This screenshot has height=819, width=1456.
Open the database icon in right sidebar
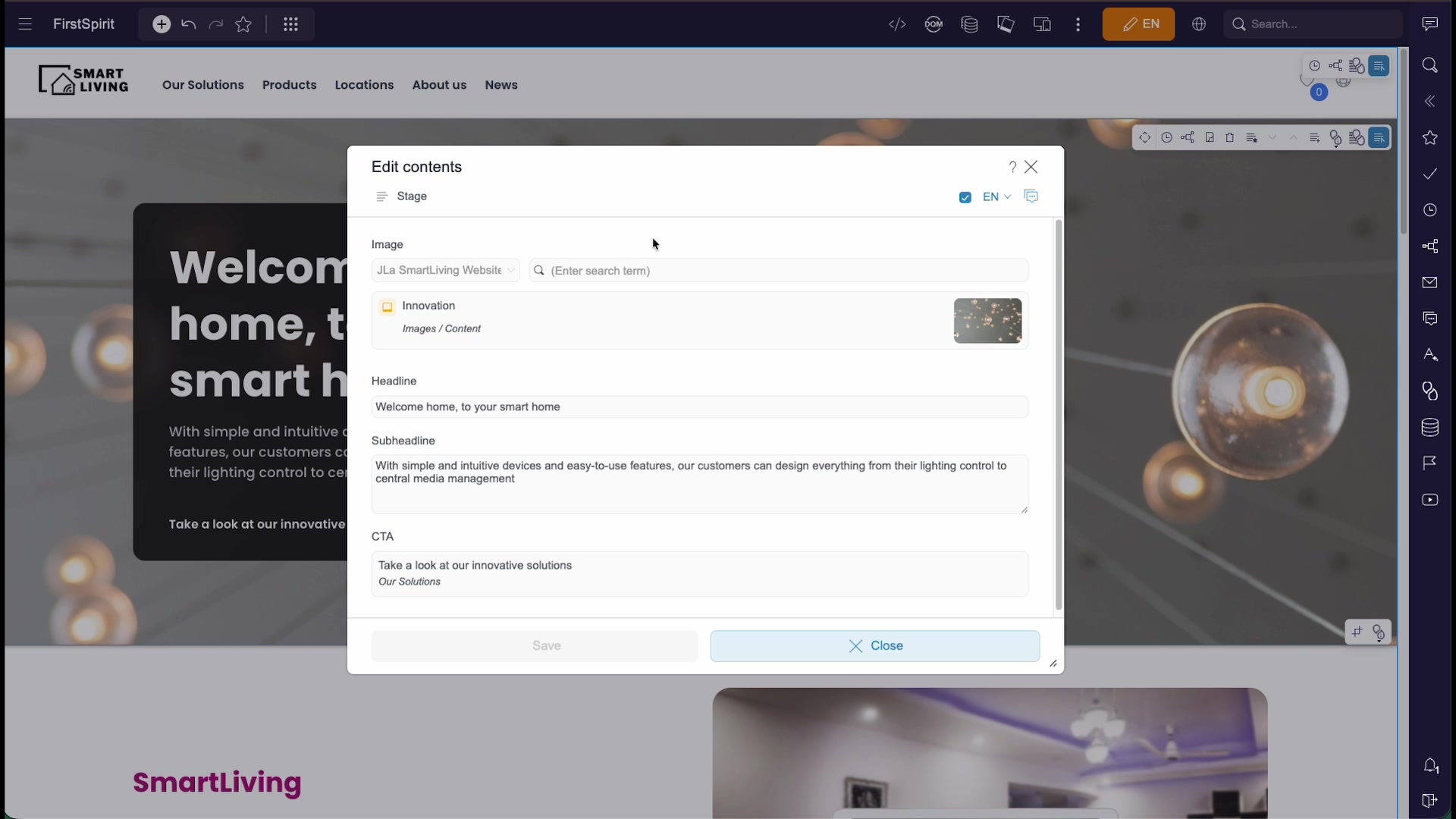[1430, 427]
